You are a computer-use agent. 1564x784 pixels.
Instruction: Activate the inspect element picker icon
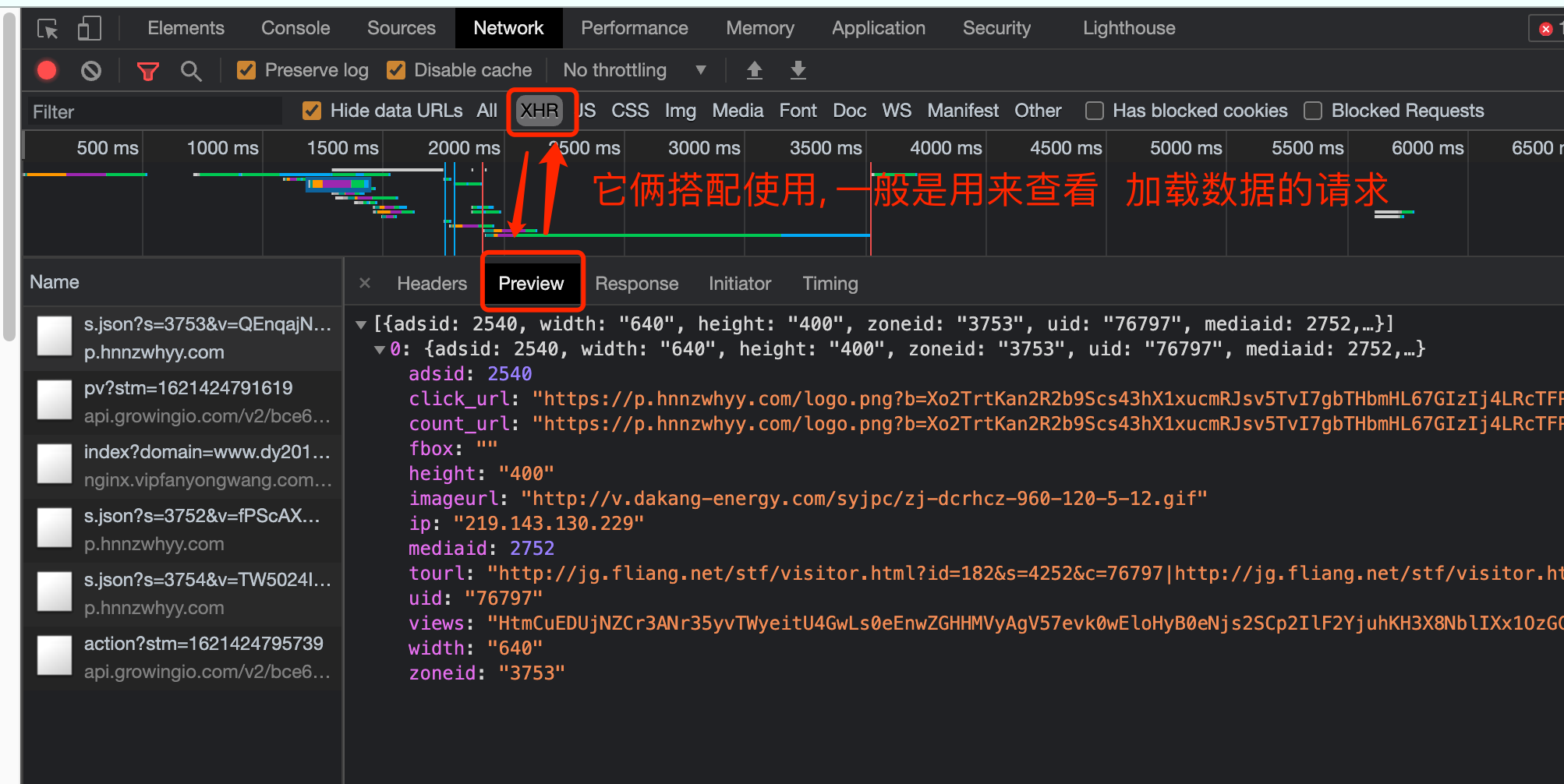(x=48, y=29)
